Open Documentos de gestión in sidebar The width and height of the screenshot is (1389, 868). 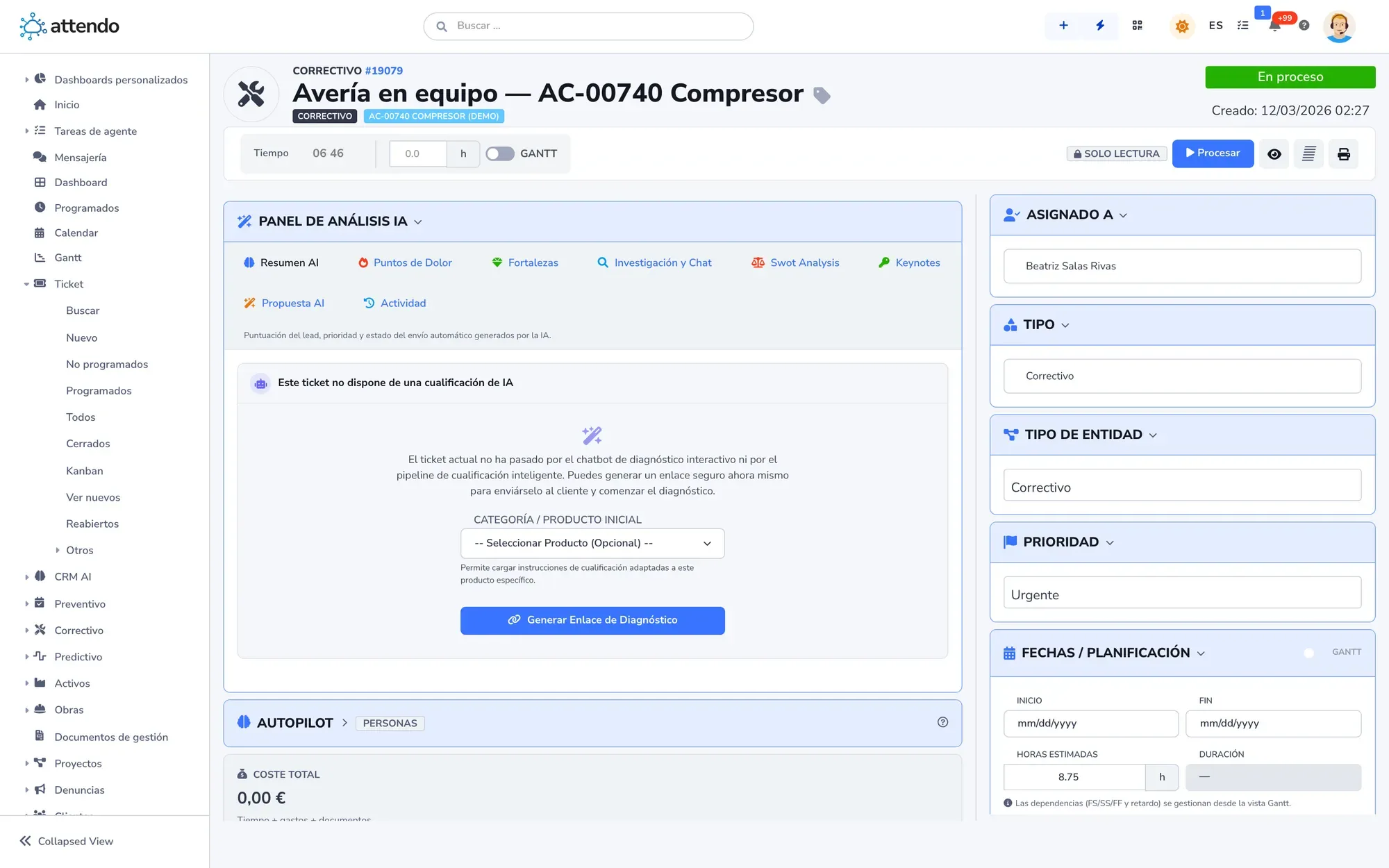click(x=111, y=737)
